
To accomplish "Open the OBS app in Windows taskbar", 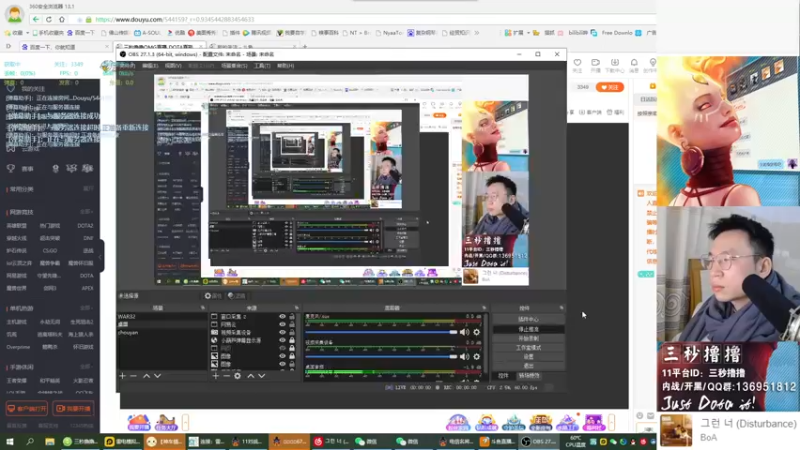I will (539, 442).
